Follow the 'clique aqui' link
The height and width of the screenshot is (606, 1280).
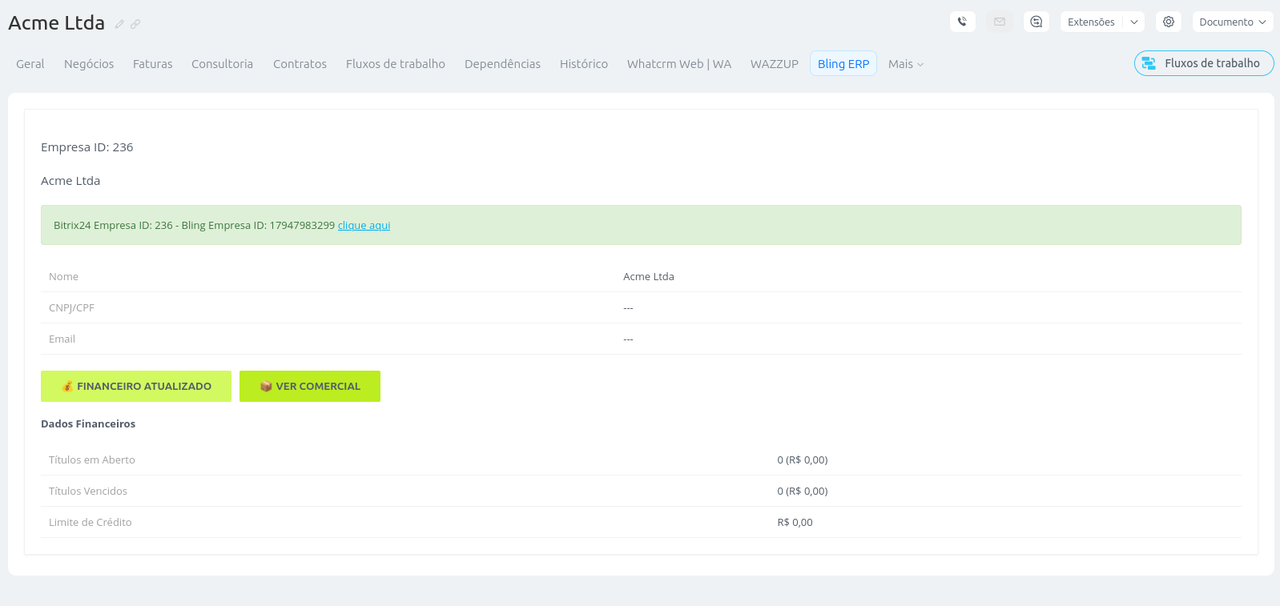(364, 226)
